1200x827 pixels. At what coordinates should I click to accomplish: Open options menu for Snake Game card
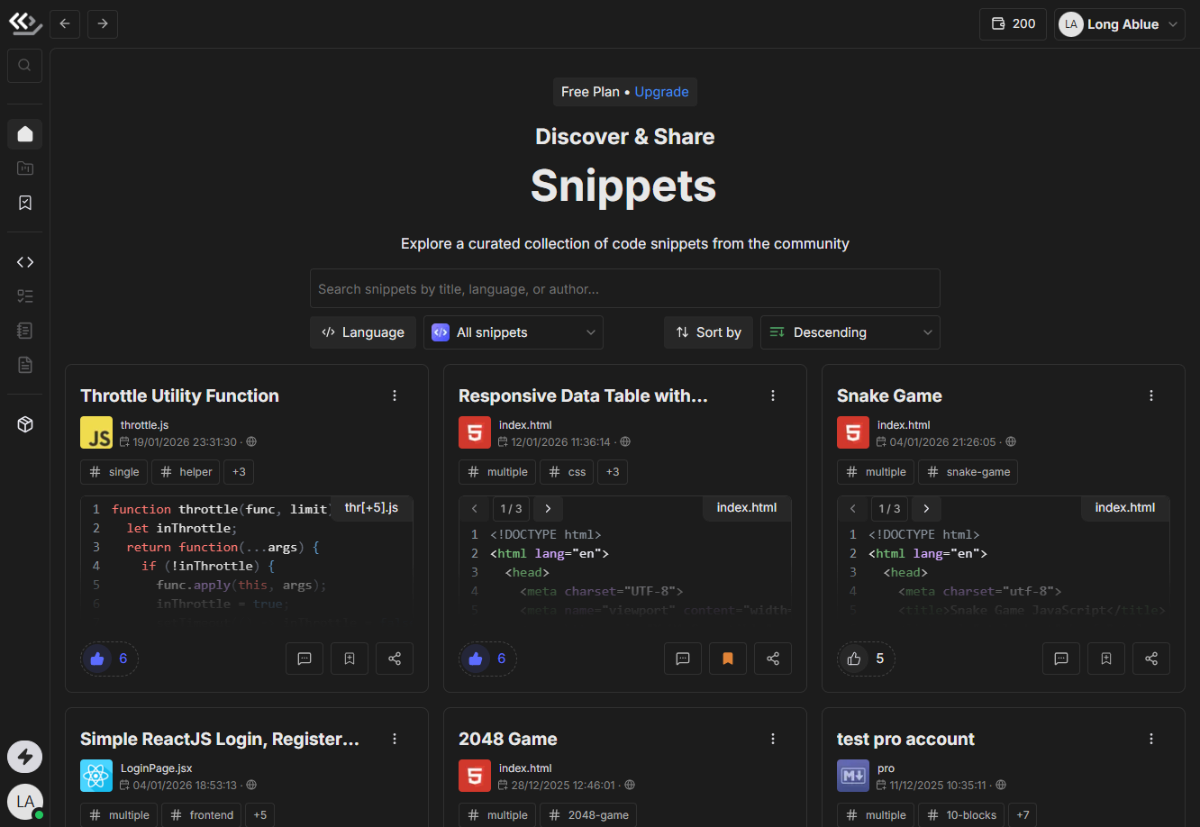pos(1151,396)
